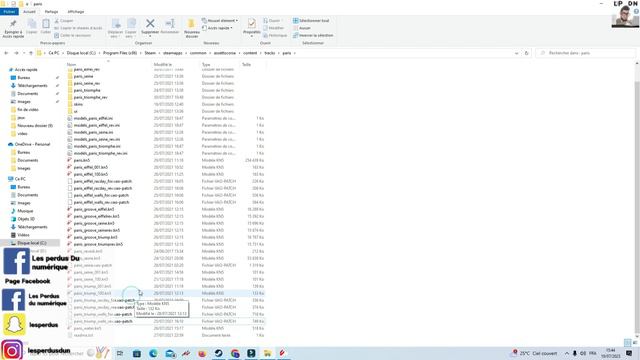Image resolution: width=640 pixels, height=360 pixels.
Task: Select file paris_eiffel_001.kn5
Action: point(91,167)
